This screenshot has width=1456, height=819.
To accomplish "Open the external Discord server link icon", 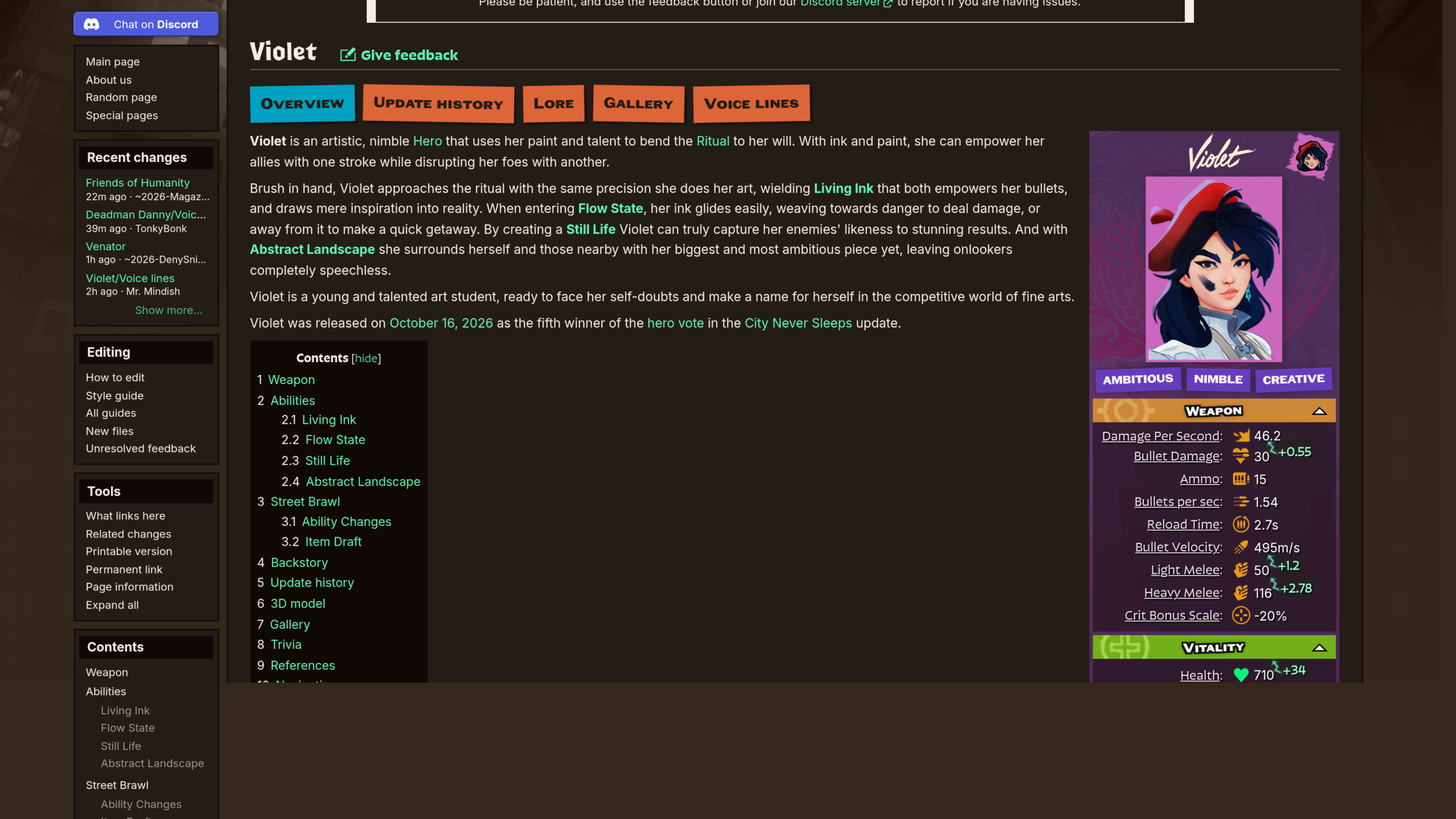I will click(x=888, y=3).
